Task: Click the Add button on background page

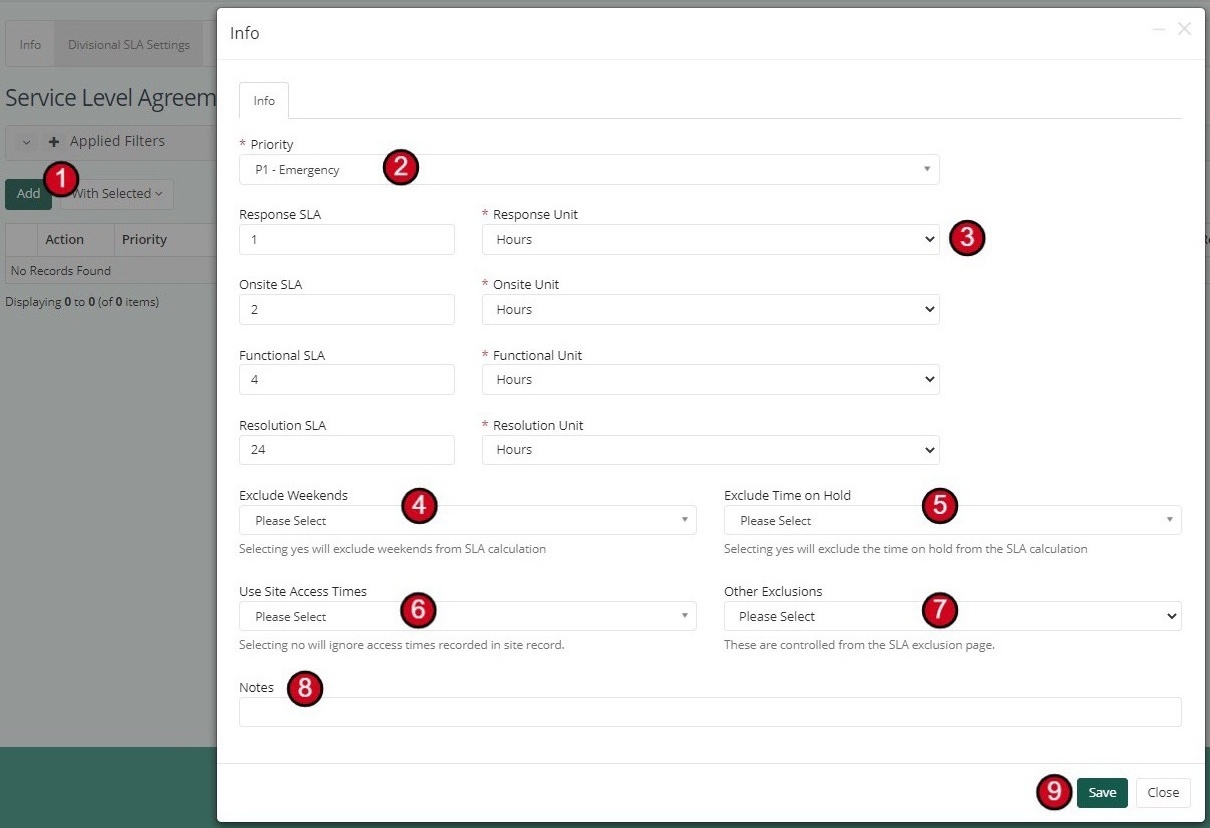Action: pos(28,194)
